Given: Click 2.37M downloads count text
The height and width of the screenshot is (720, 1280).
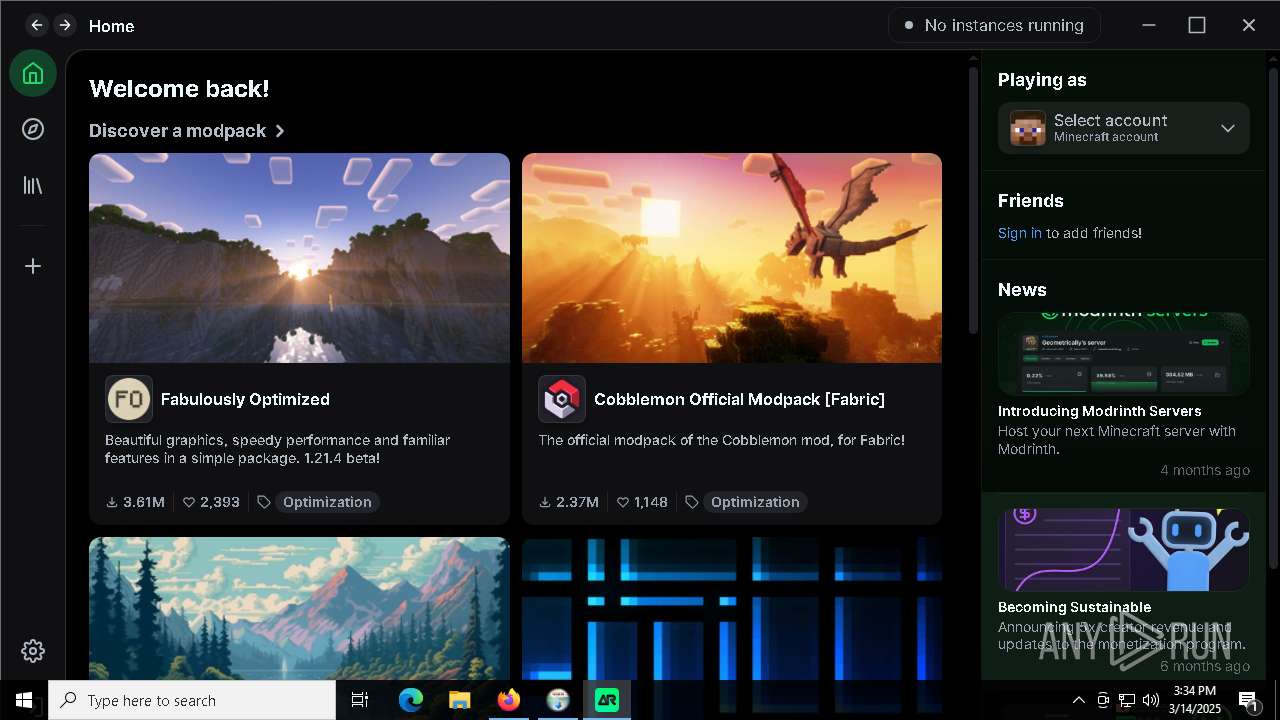Looking at the screenshot, I should point(577,502).
